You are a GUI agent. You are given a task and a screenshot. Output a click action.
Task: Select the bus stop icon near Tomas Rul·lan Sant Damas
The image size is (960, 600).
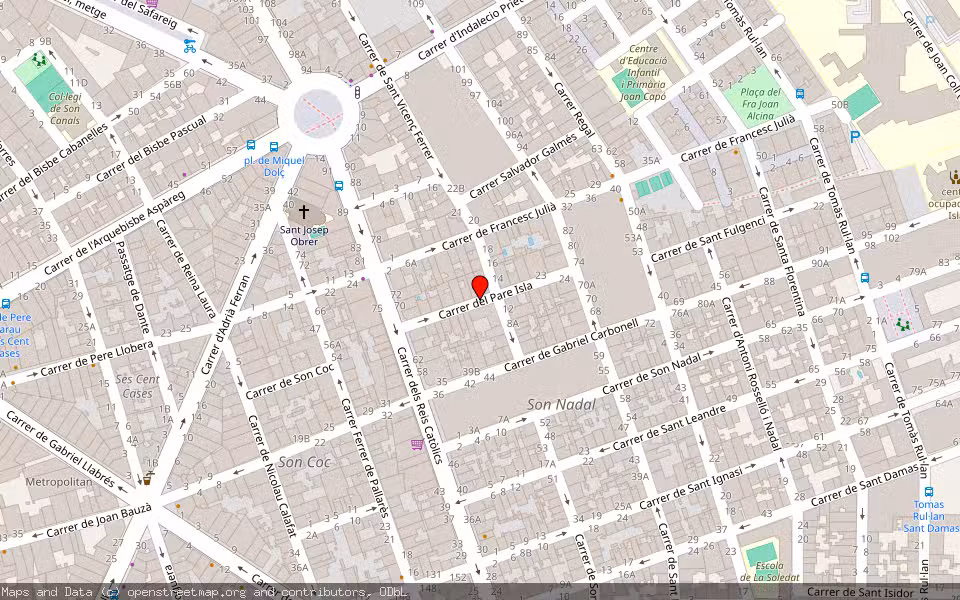point(929,492)
